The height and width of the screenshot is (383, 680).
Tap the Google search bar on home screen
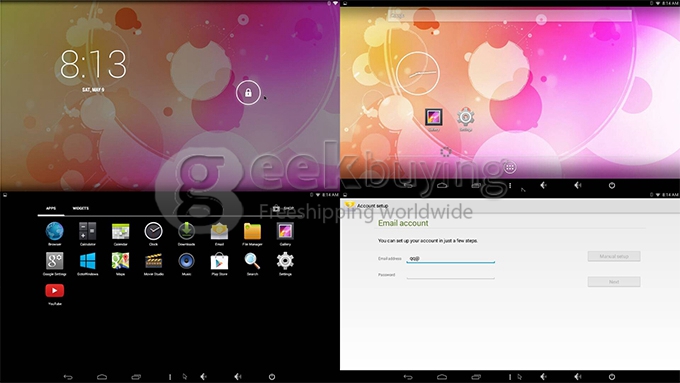tap(510, 15)
